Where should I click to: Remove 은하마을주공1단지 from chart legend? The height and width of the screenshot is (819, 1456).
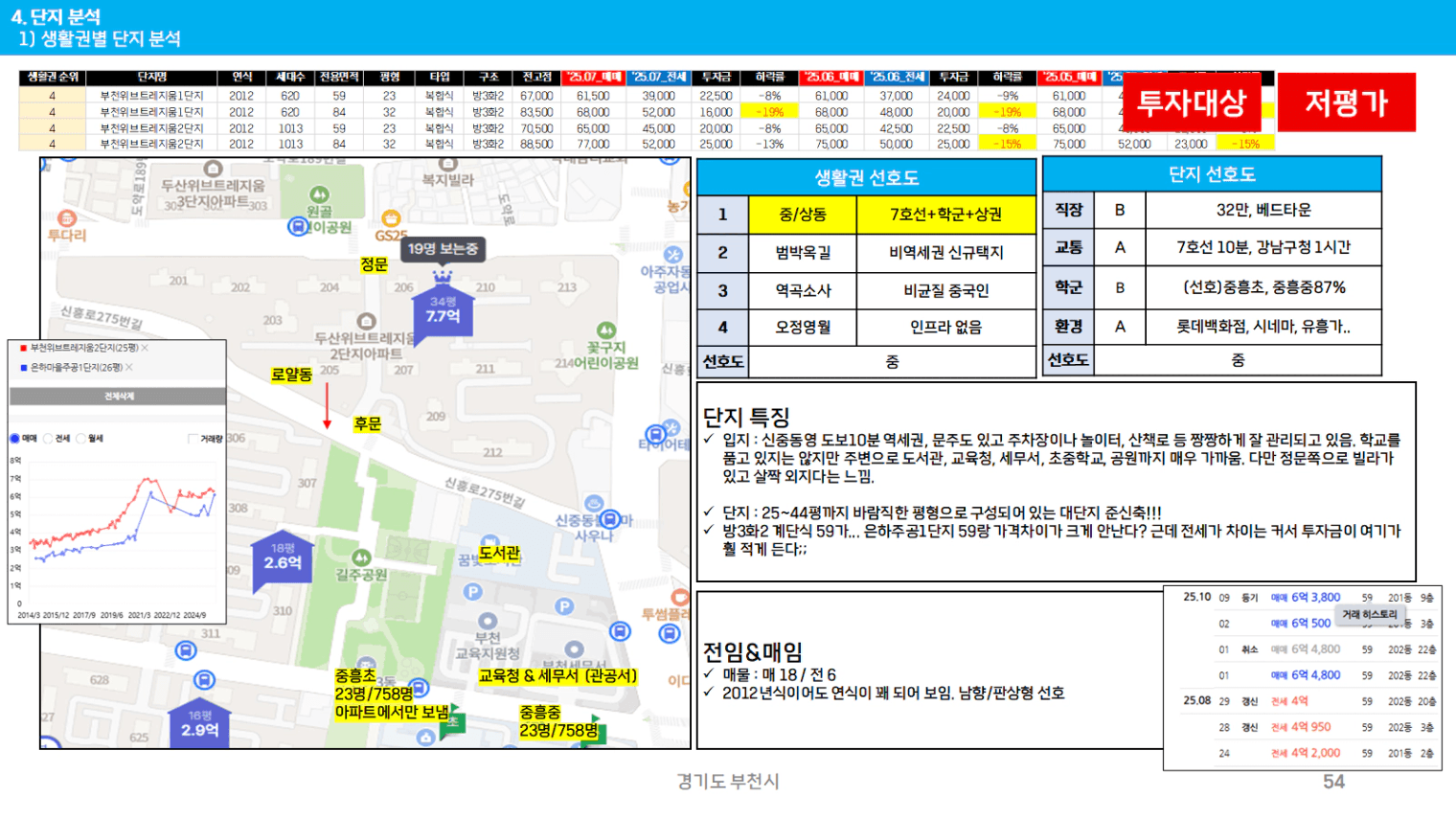(129, 367)
